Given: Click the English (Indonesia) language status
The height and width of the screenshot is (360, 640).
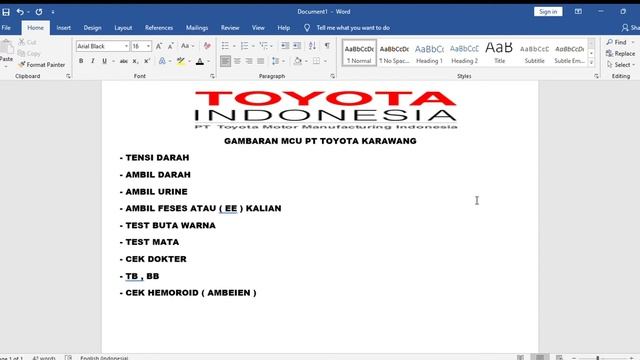Looking at the screenshot, I should (104, 358).
